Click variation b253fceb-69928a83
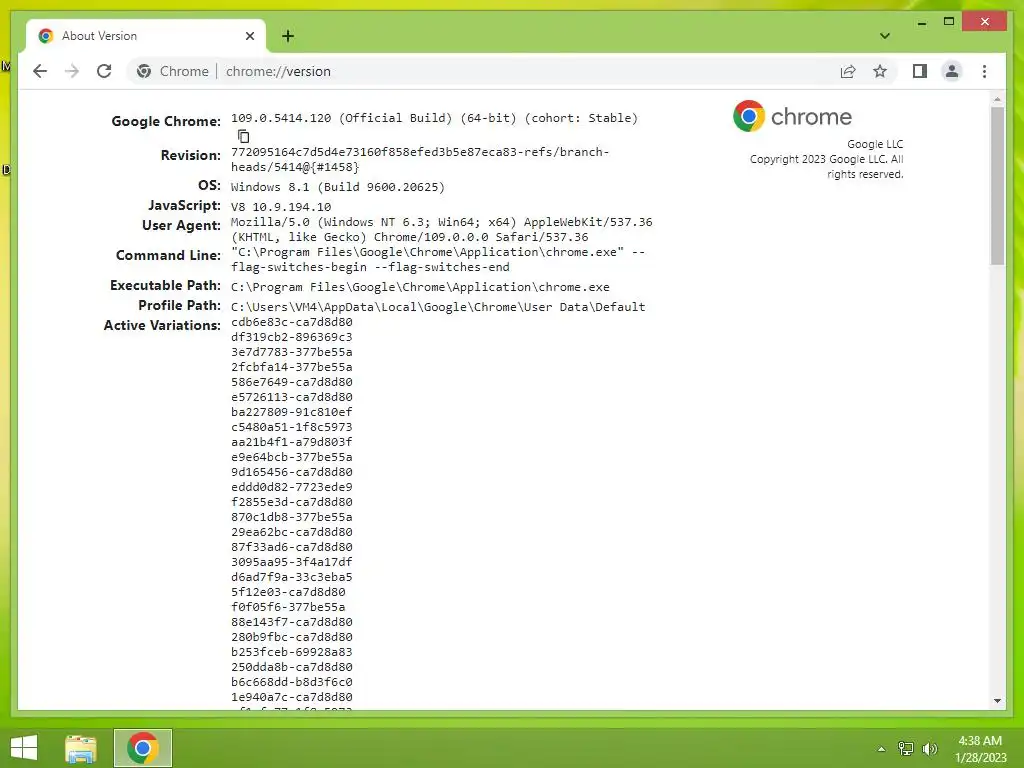The width and height of the screenshot is (1024, 768). [291, 652]
